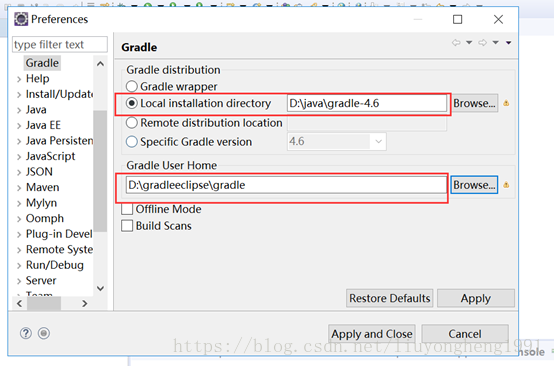
Task: Click the back navigation arrow icon
Action: 456,43
